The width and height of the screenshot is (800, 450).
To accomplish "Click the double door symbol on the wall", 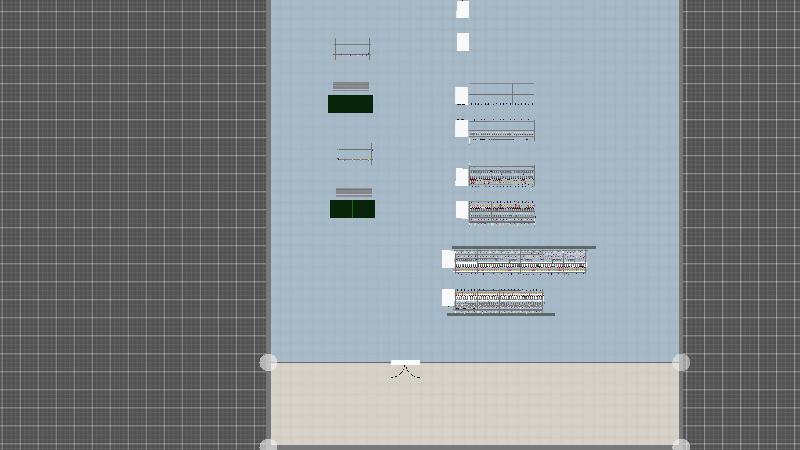I will click(x=405, y=368).
